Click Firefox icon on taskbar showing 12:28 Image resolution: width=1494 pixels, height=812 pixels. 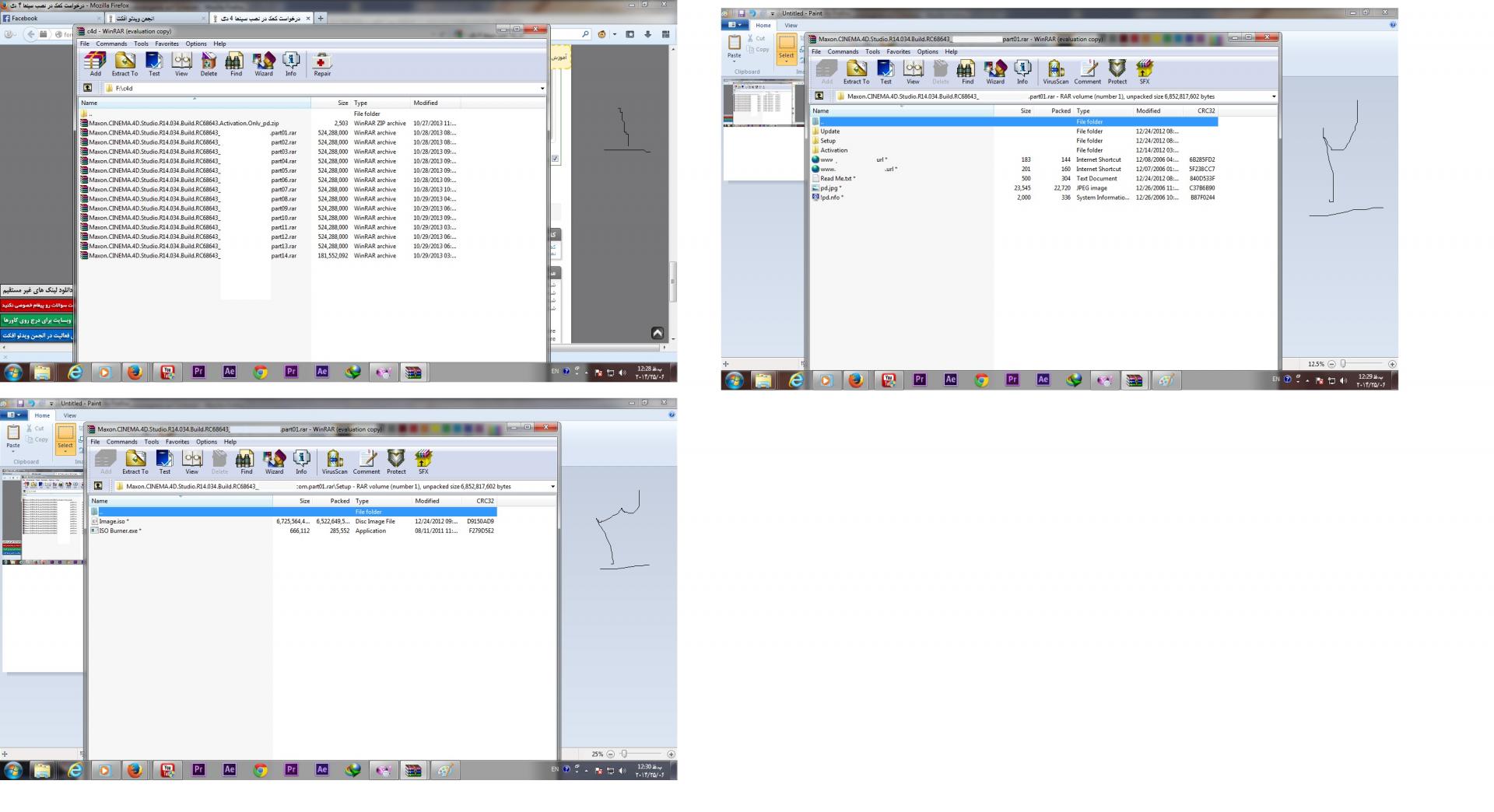[x=135, y=373]
